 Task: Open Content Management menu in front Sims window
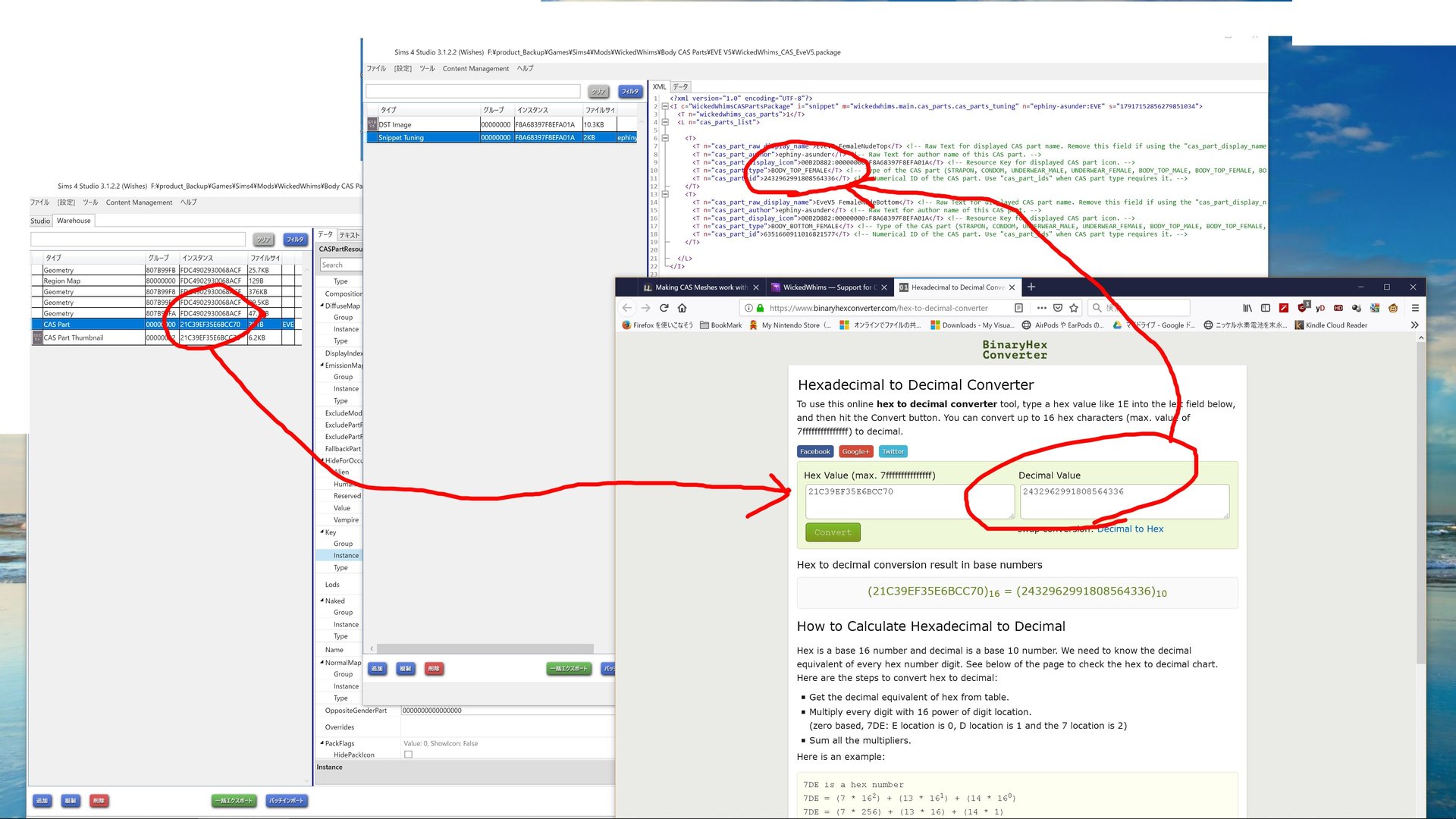tap(475, 68)
